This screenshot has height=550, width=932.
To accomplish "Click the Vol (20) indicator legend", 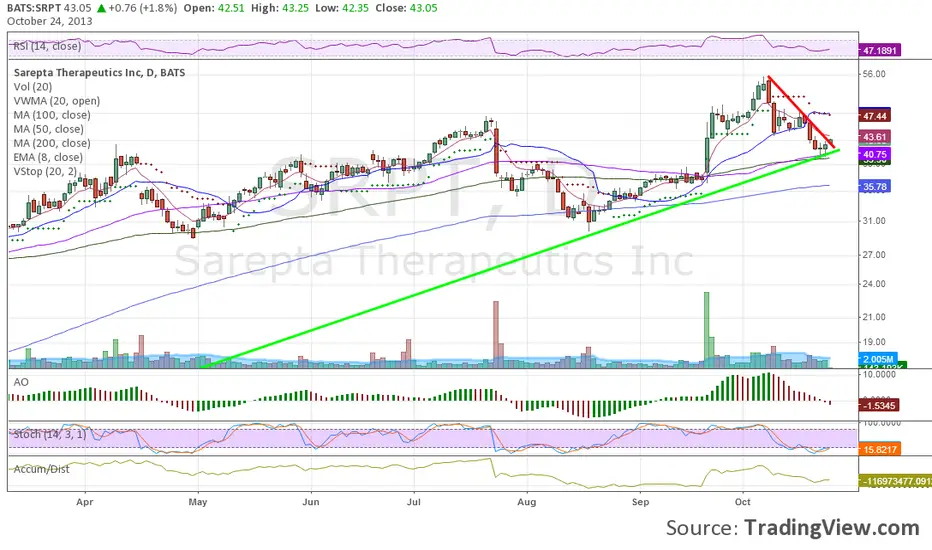I will [33, 87].
